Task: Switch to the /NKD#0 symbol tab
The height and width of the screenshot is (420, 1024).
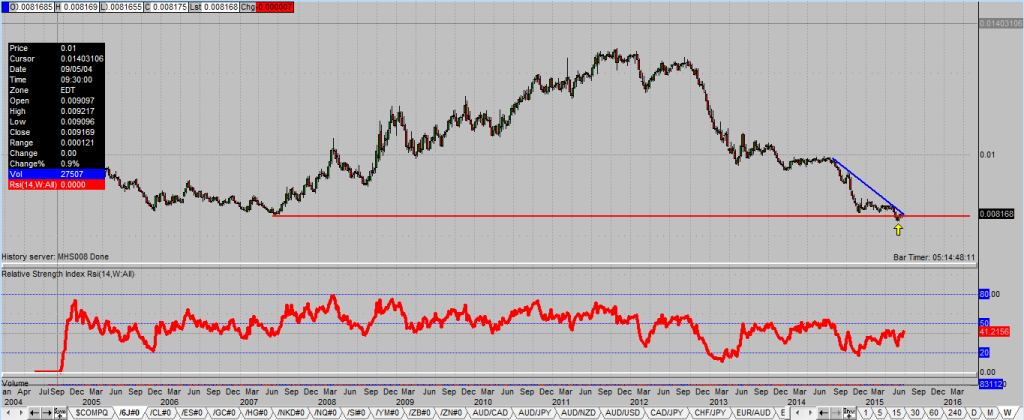Action: pyautogui.click(x=291, y=413)
